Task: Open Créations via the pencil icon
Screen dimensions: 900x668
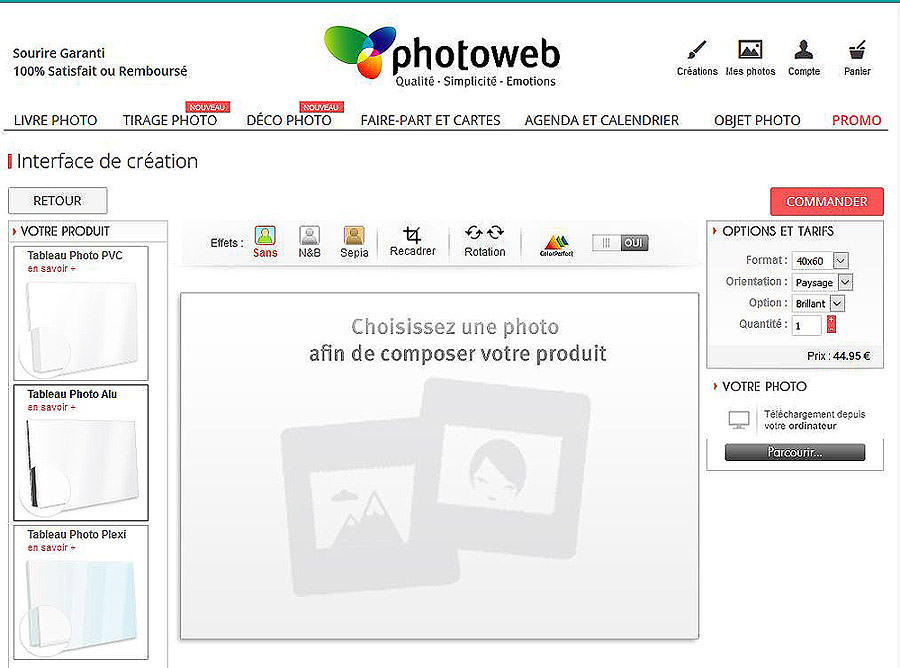Action: click(x=696, y=55)
